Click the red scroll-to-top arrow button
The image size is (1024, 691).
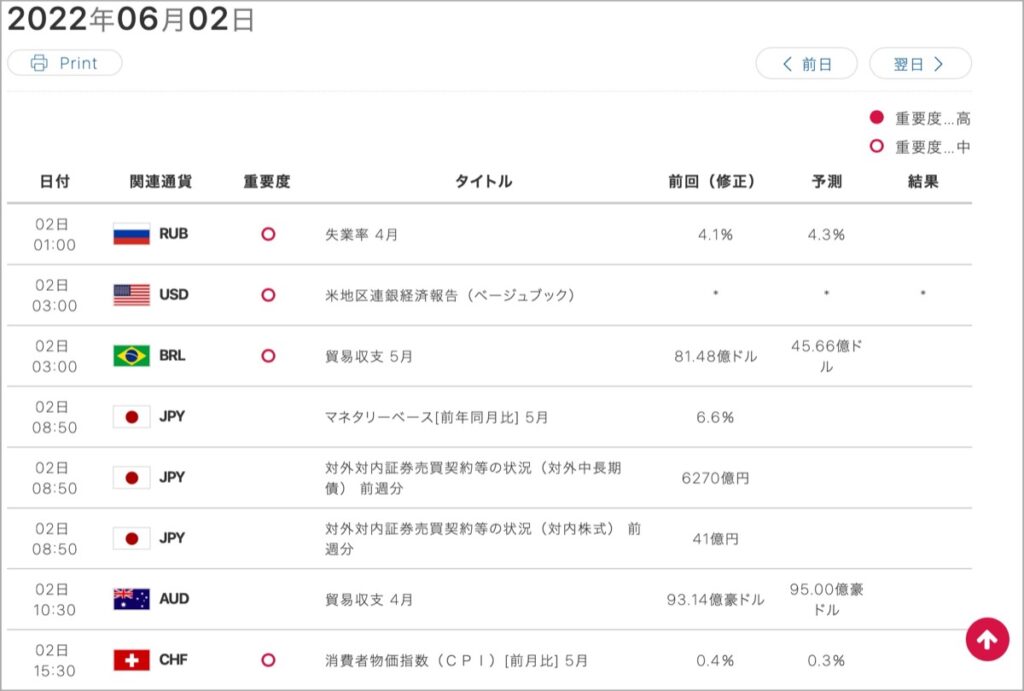pos(987,639)
